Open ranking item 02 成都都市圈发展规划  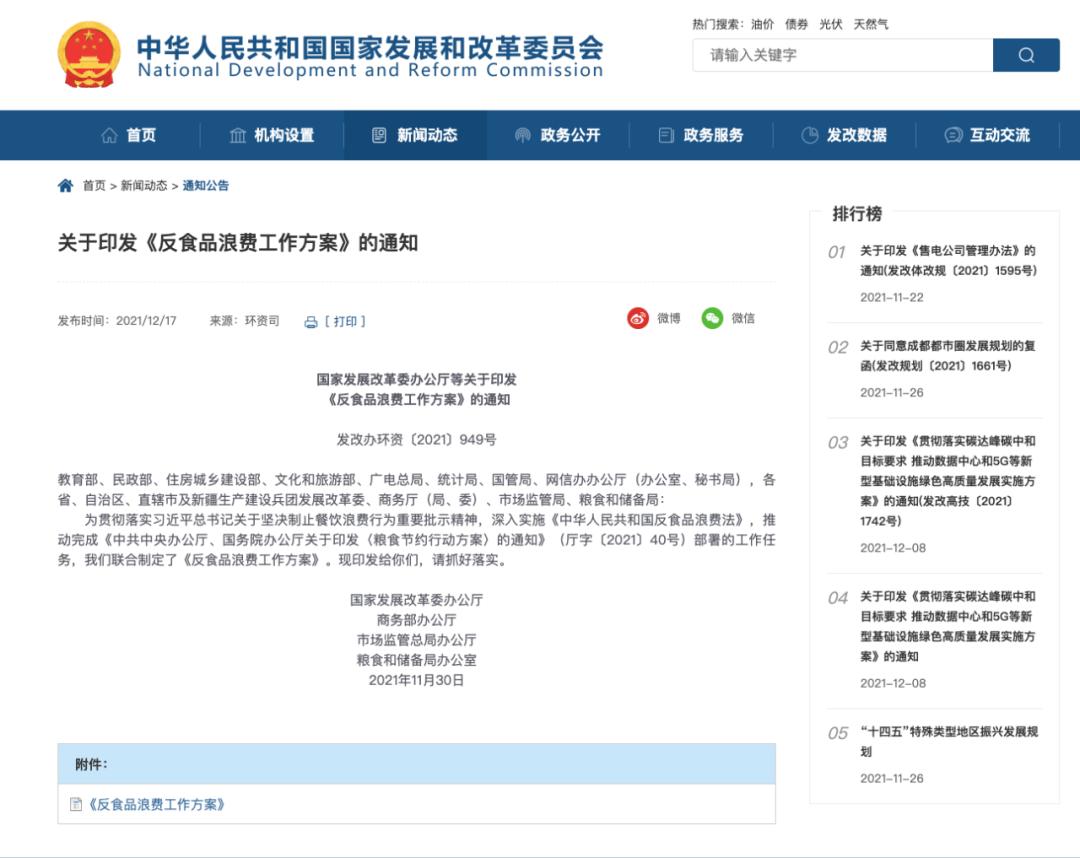tap(947, 356)
